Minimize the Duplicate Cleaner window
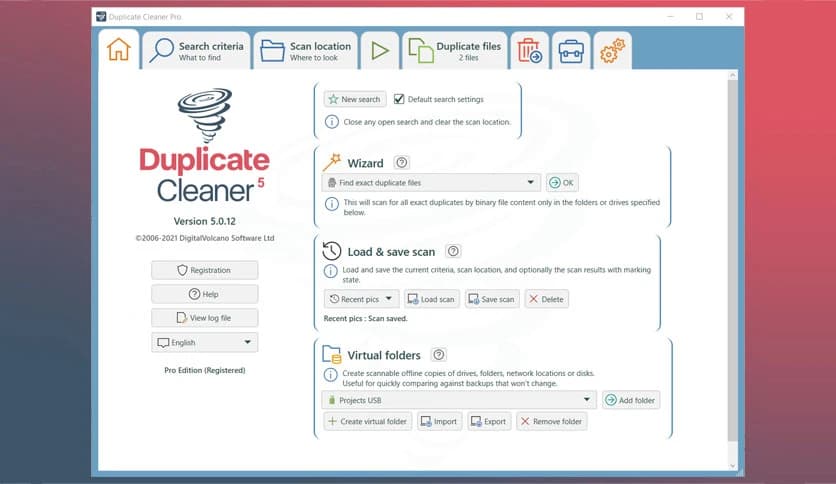 click(x=671, y=17)
